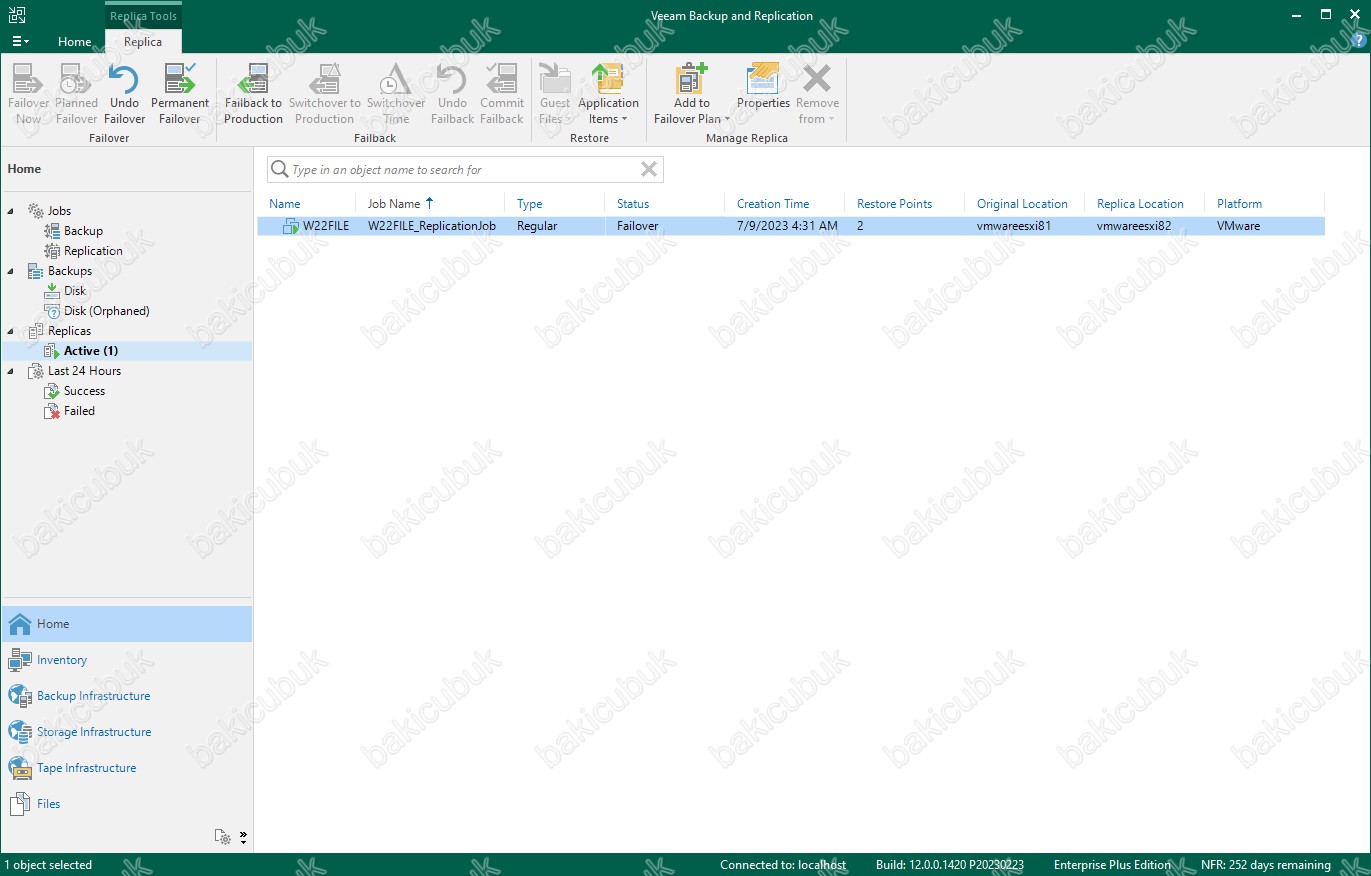1371x876 pixels.
Task: Sort by the Original Location column header
Action: coord(1022,204)
